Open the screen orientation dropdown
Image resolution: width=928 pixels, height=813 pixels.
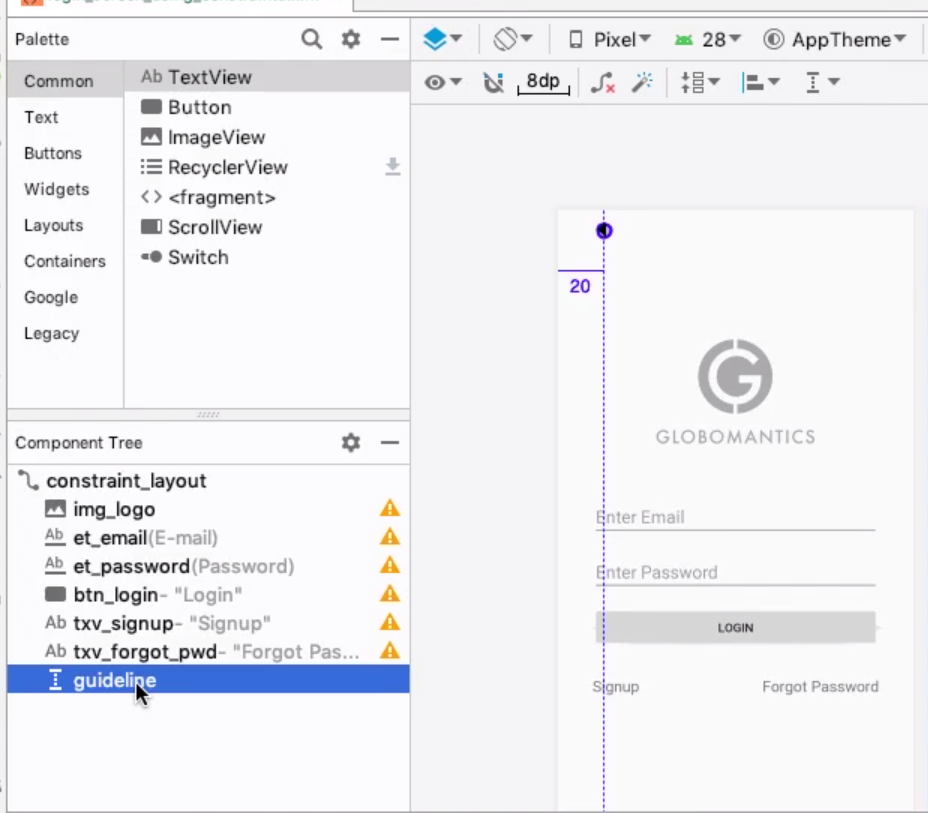tap(513, 39)
